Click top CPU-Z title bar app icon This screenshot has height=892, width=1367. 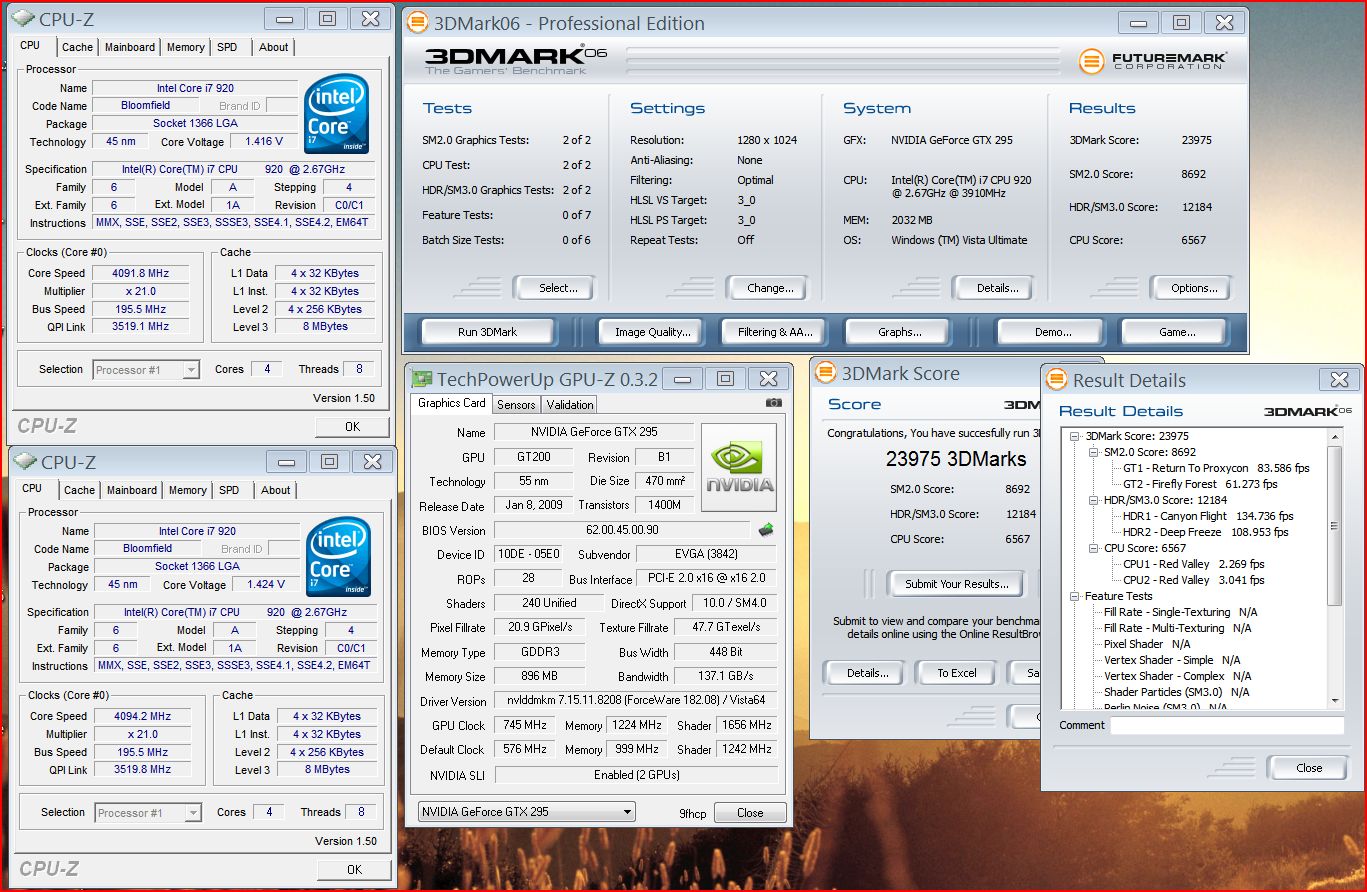(x=23, y=19)
